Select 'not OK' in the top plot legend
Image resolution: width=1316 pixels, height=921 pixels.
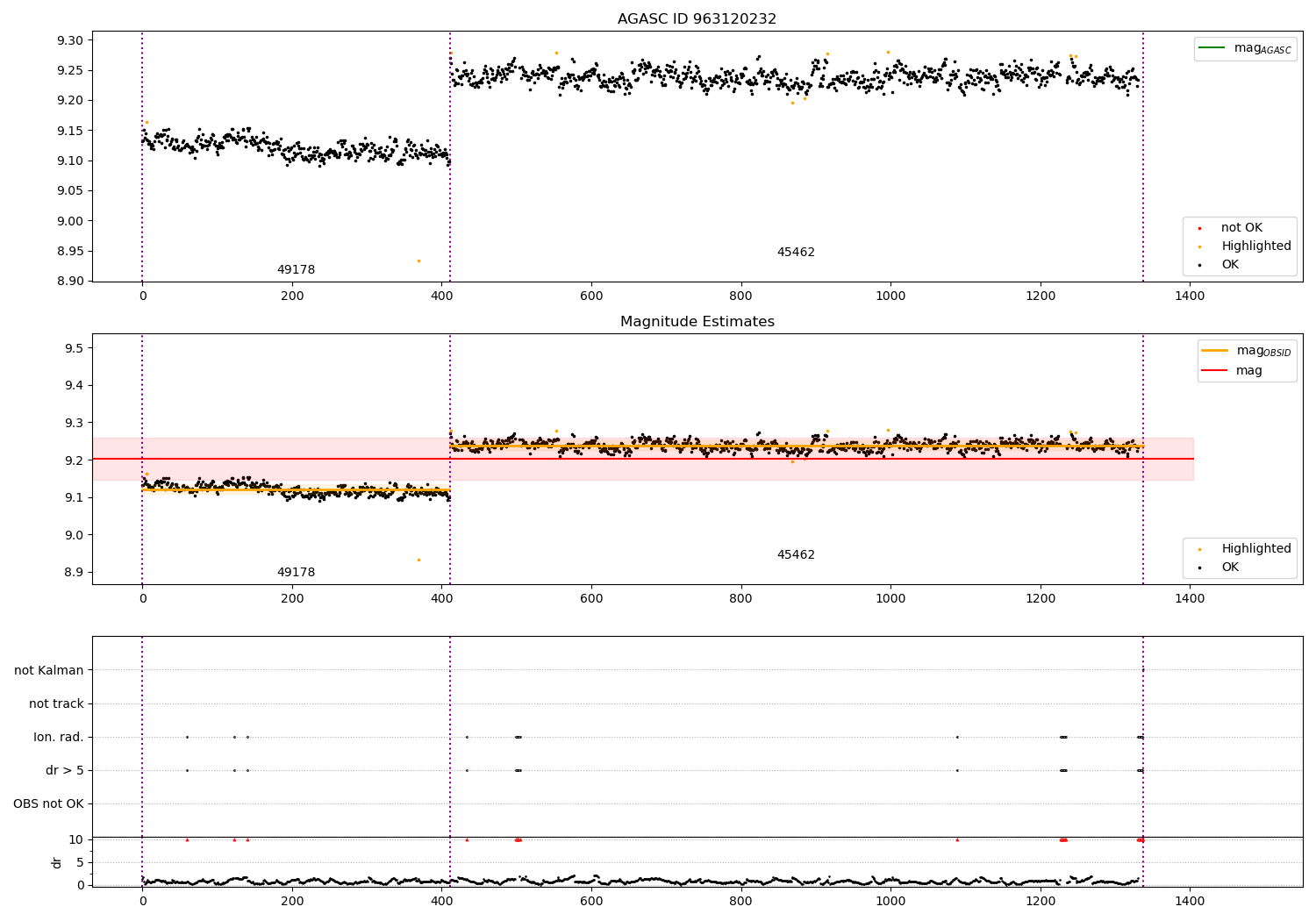pyautogui.click(x=1241, y=228)
